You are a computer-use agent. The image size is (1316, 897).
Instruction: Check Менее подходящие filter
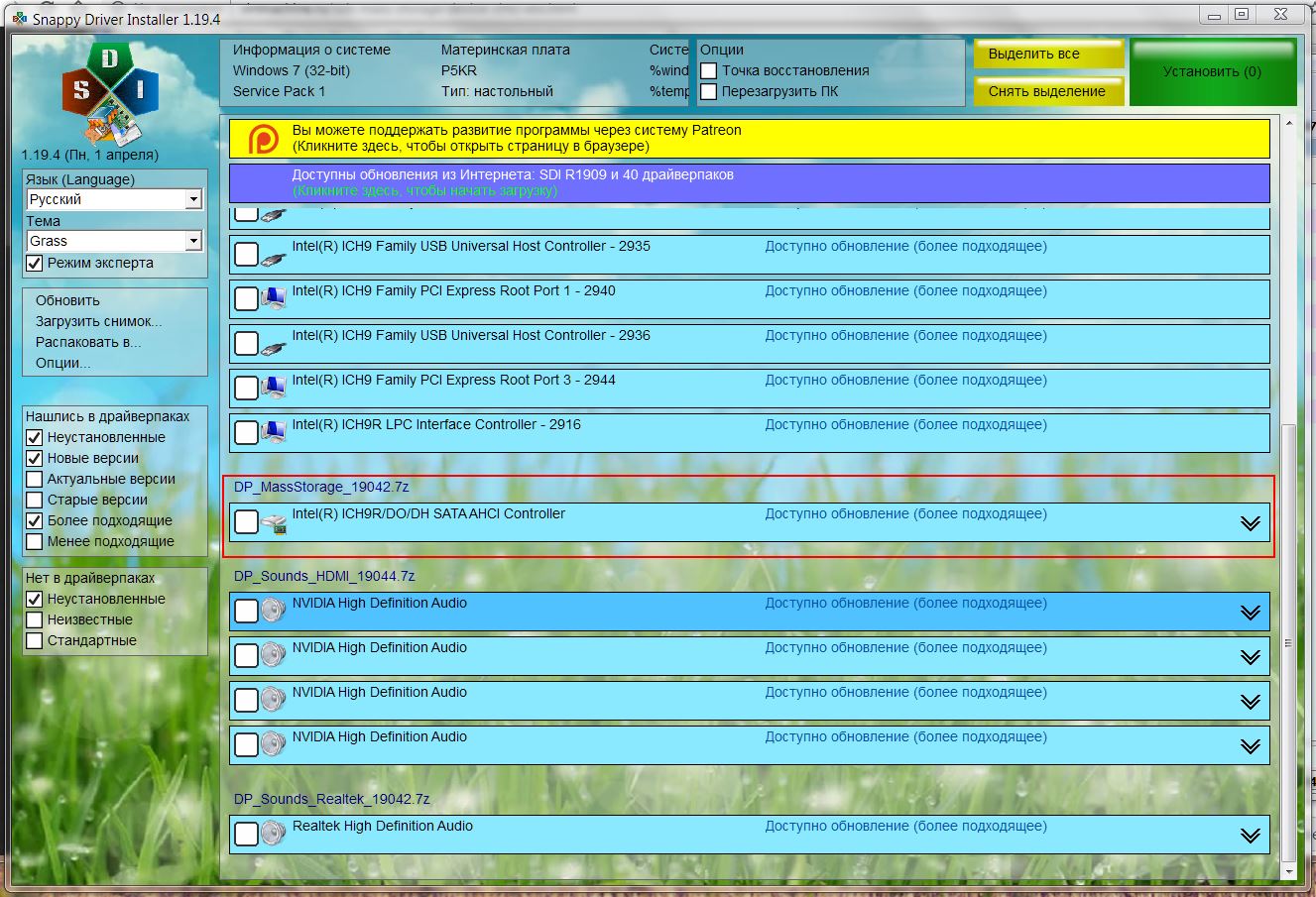[35, 542]
